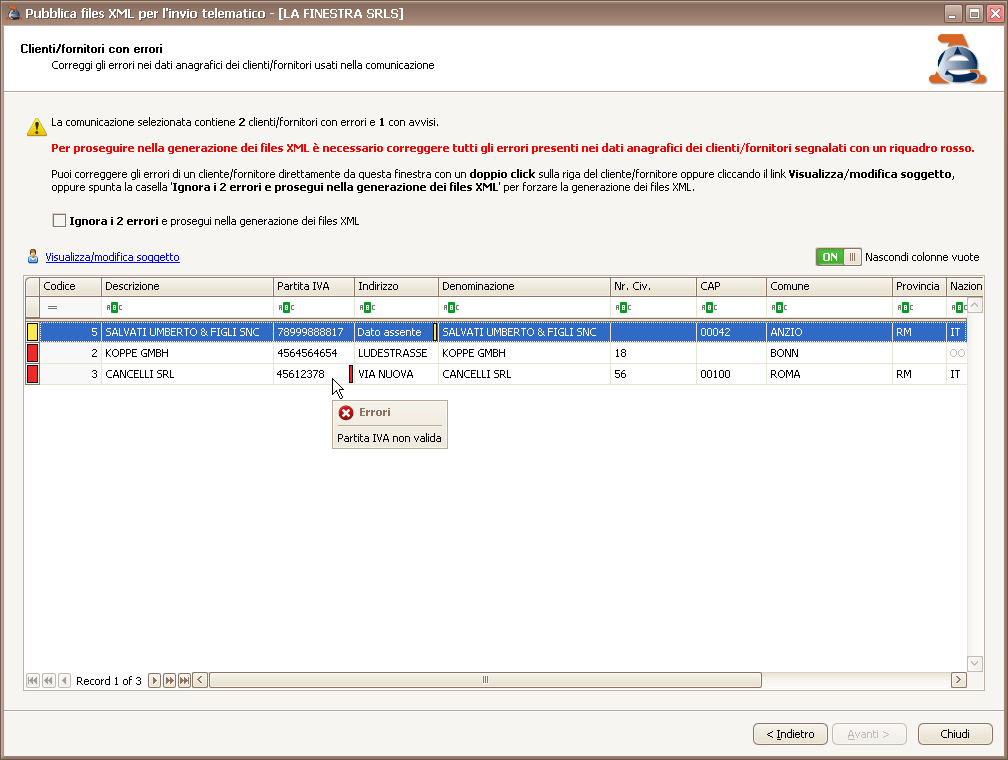Screen dimensions: 1008x760
Task: Open the Visualizza/modifica soggetto link
Action: (x=112, y=257)
